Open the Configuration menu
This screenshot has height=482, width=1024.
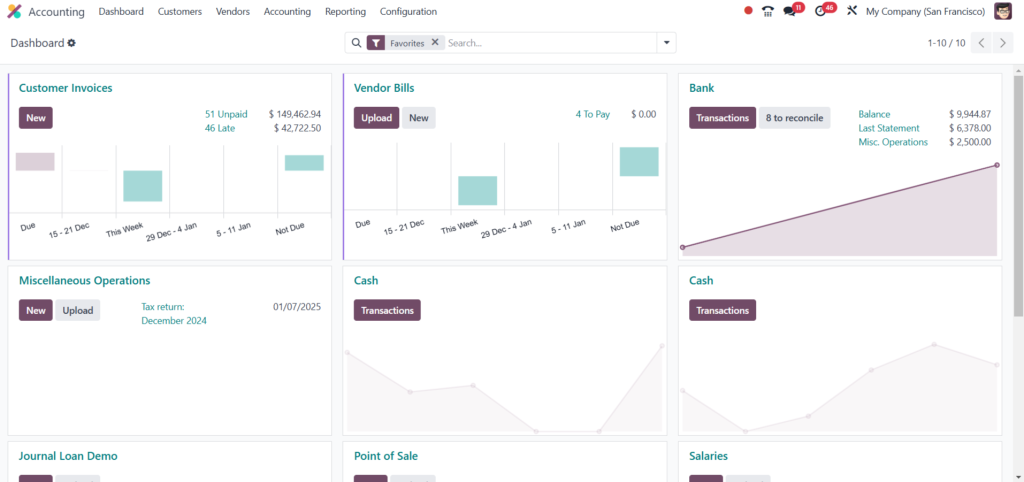point(408,12)
